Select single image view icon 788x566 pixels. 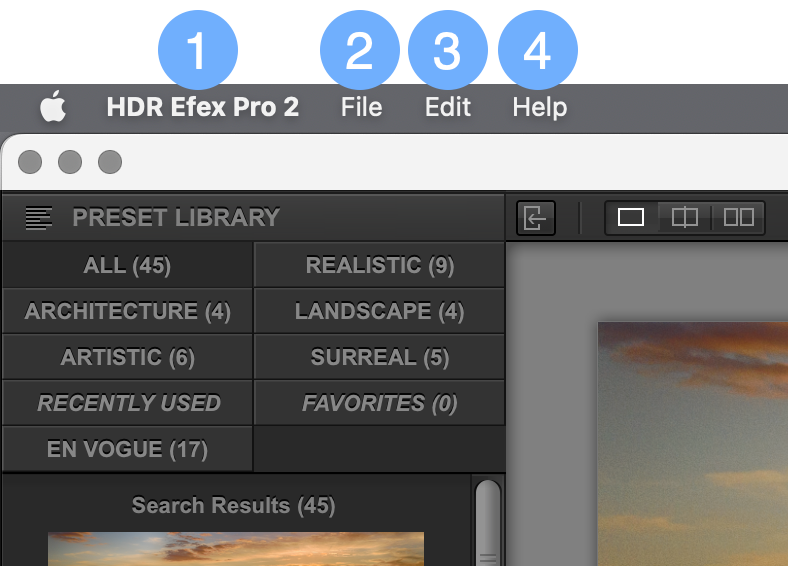(631, 218)
